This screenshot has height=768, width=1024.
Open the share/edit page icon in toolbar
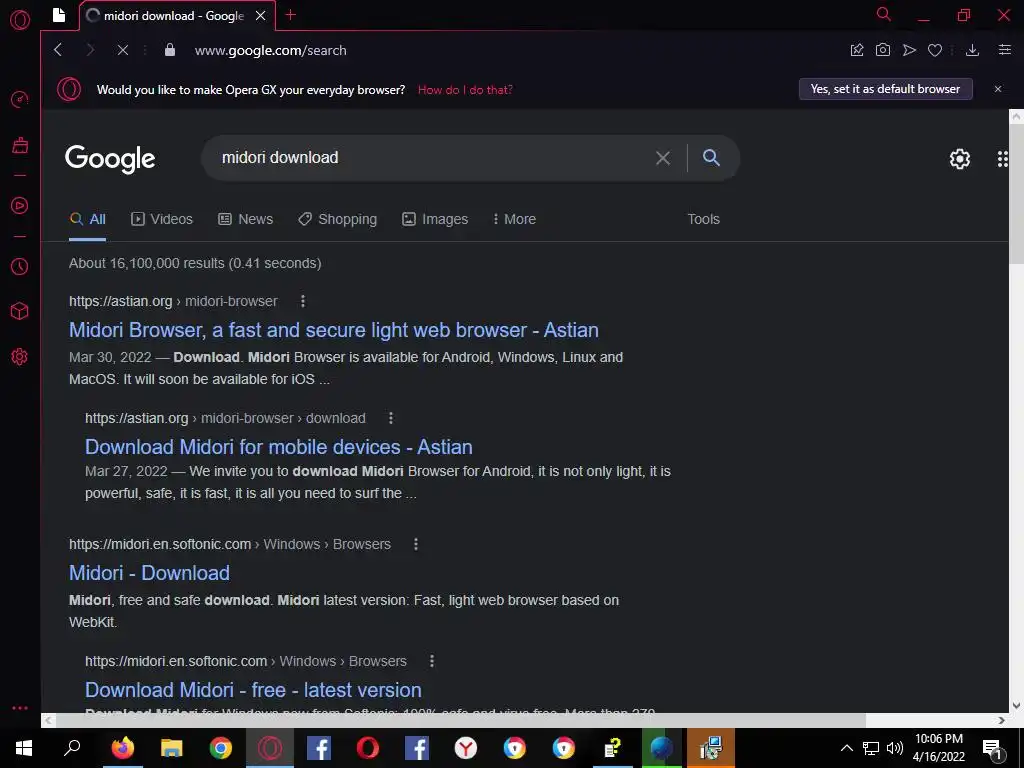tap(857, 50)
